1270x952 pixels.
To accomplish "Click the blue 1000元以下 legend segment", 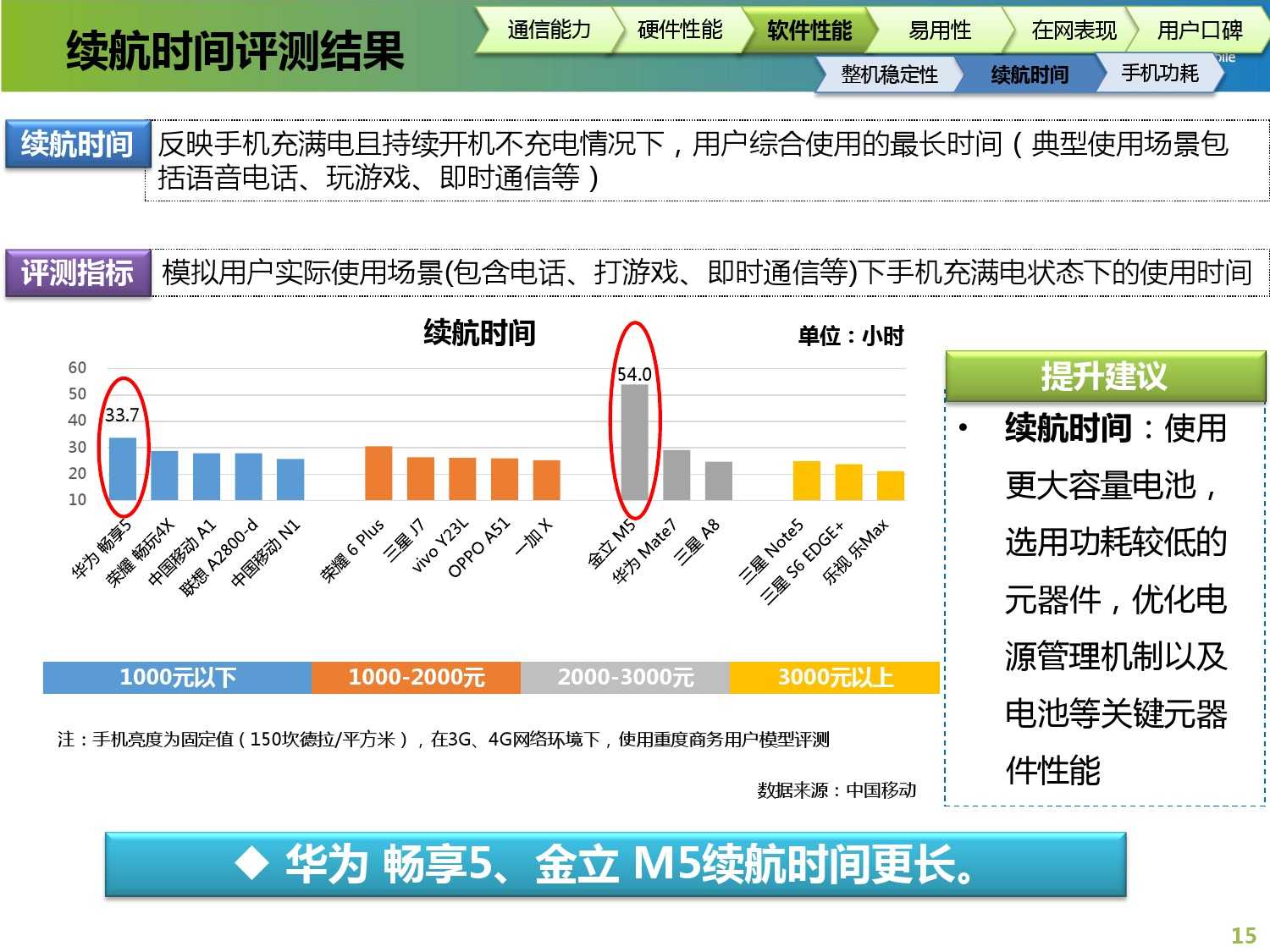I will [177, 677].
